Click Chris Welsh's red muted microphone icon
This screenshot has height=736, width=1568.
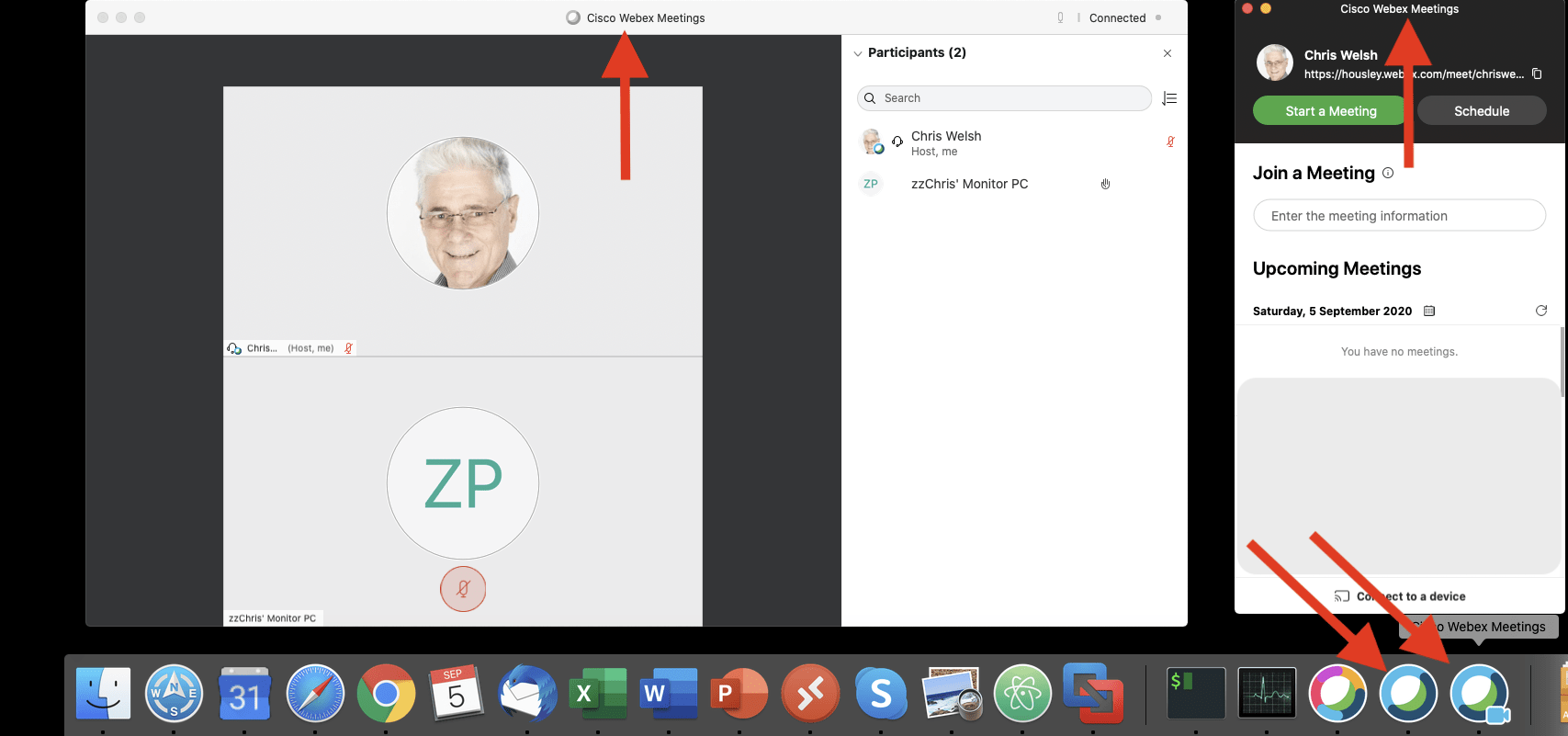click(1170, 142)
